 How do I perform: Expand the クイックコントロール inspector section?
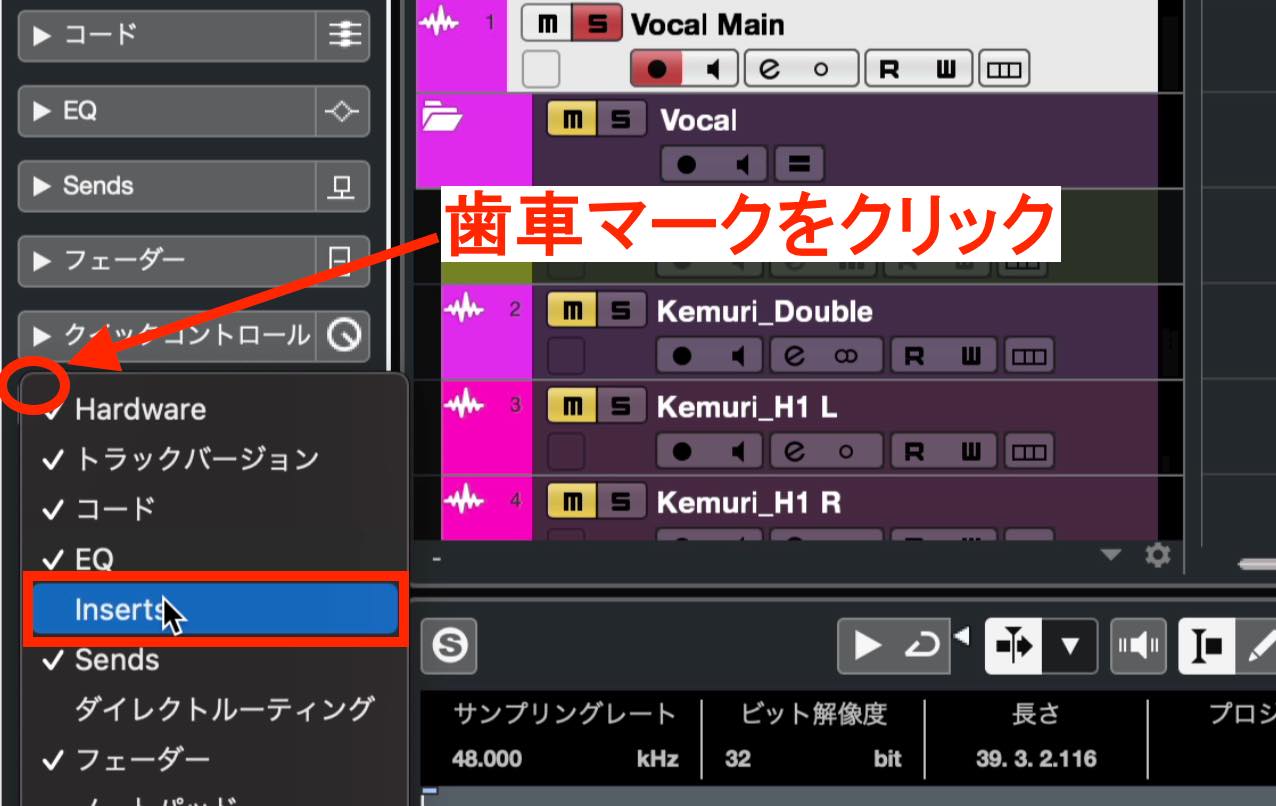pos(42,336)
